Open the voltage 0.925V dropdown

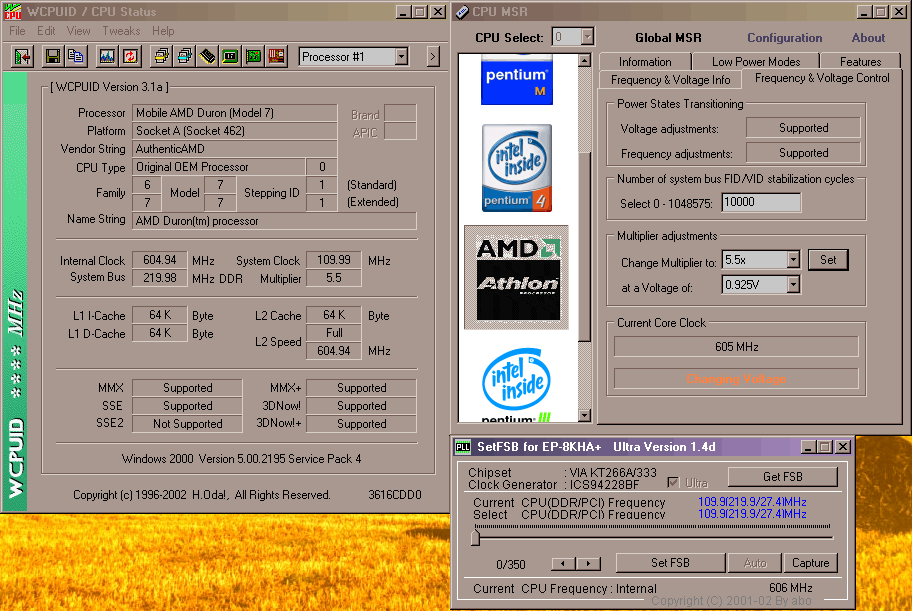pos(792,285)
